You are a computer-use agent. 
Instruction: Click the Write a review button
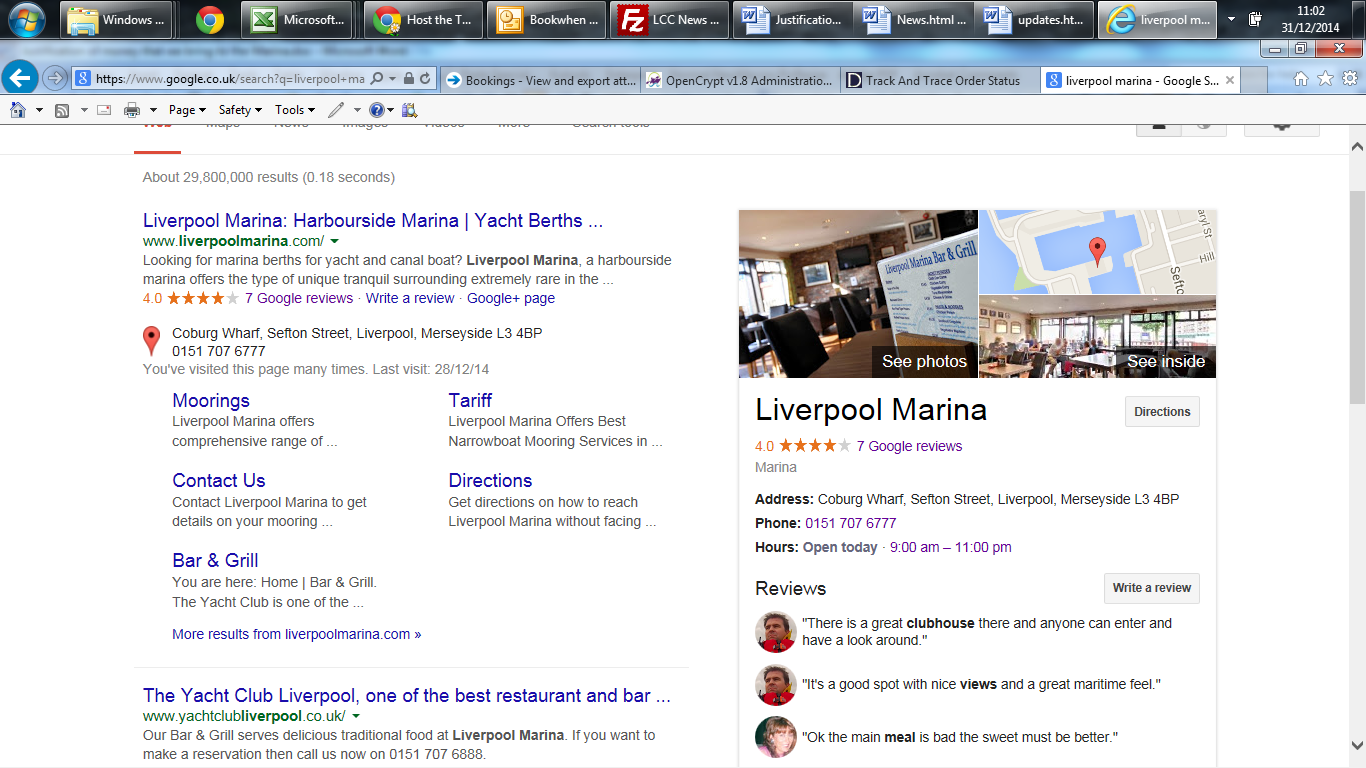(x=1152, y=588)
